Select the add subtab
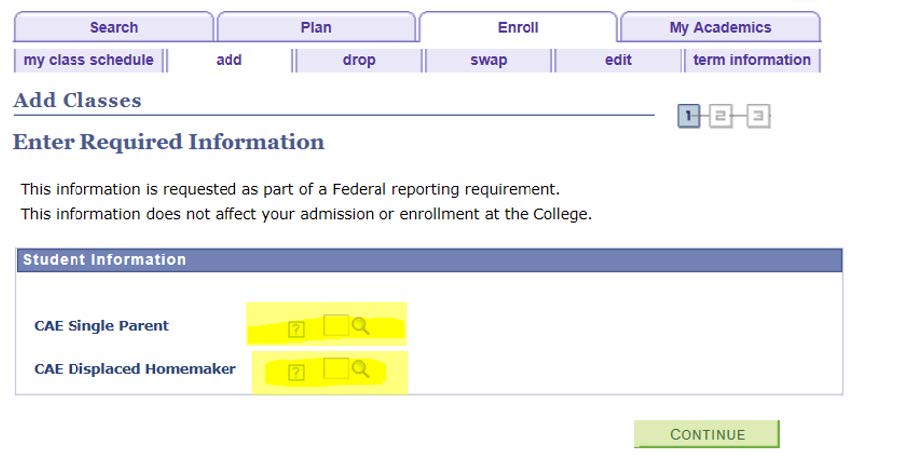908x462 pixels. click(x=229, y=60)
